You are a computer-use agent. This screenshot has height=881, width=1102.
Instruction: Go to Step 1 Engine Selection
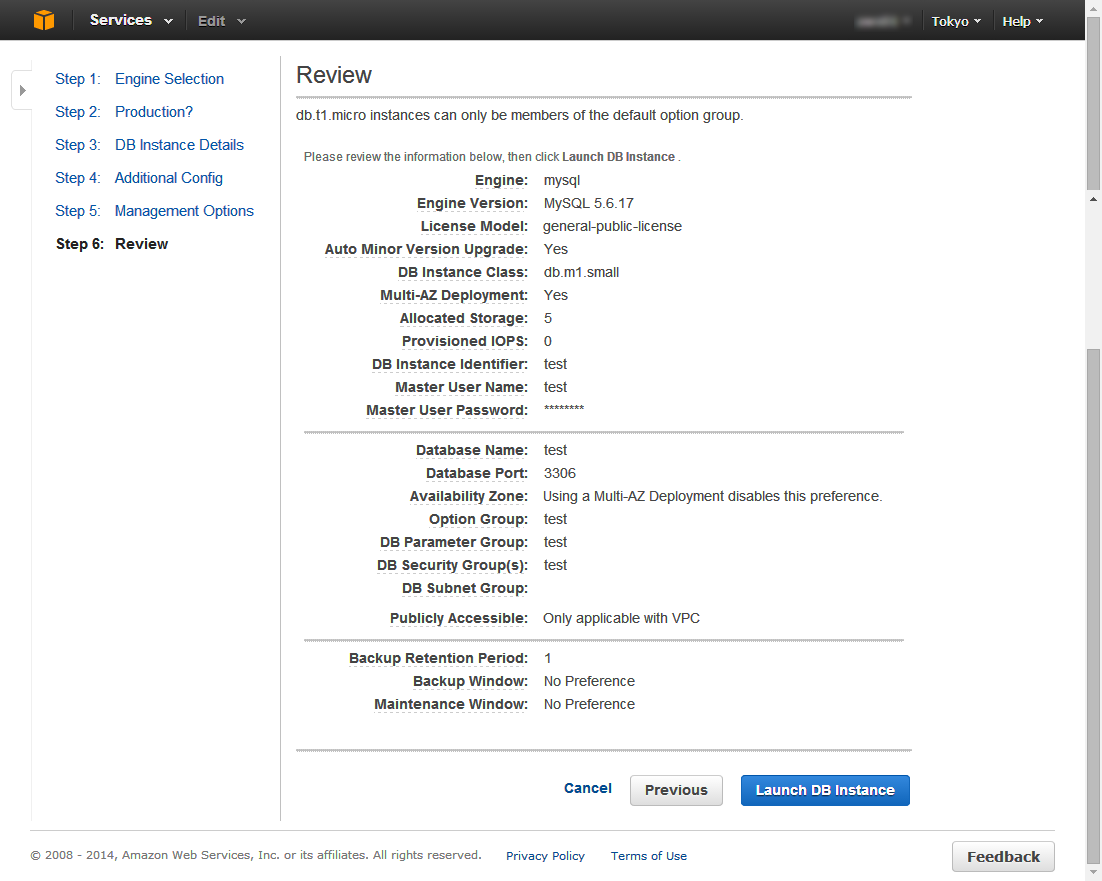click(x=140, y=79)
